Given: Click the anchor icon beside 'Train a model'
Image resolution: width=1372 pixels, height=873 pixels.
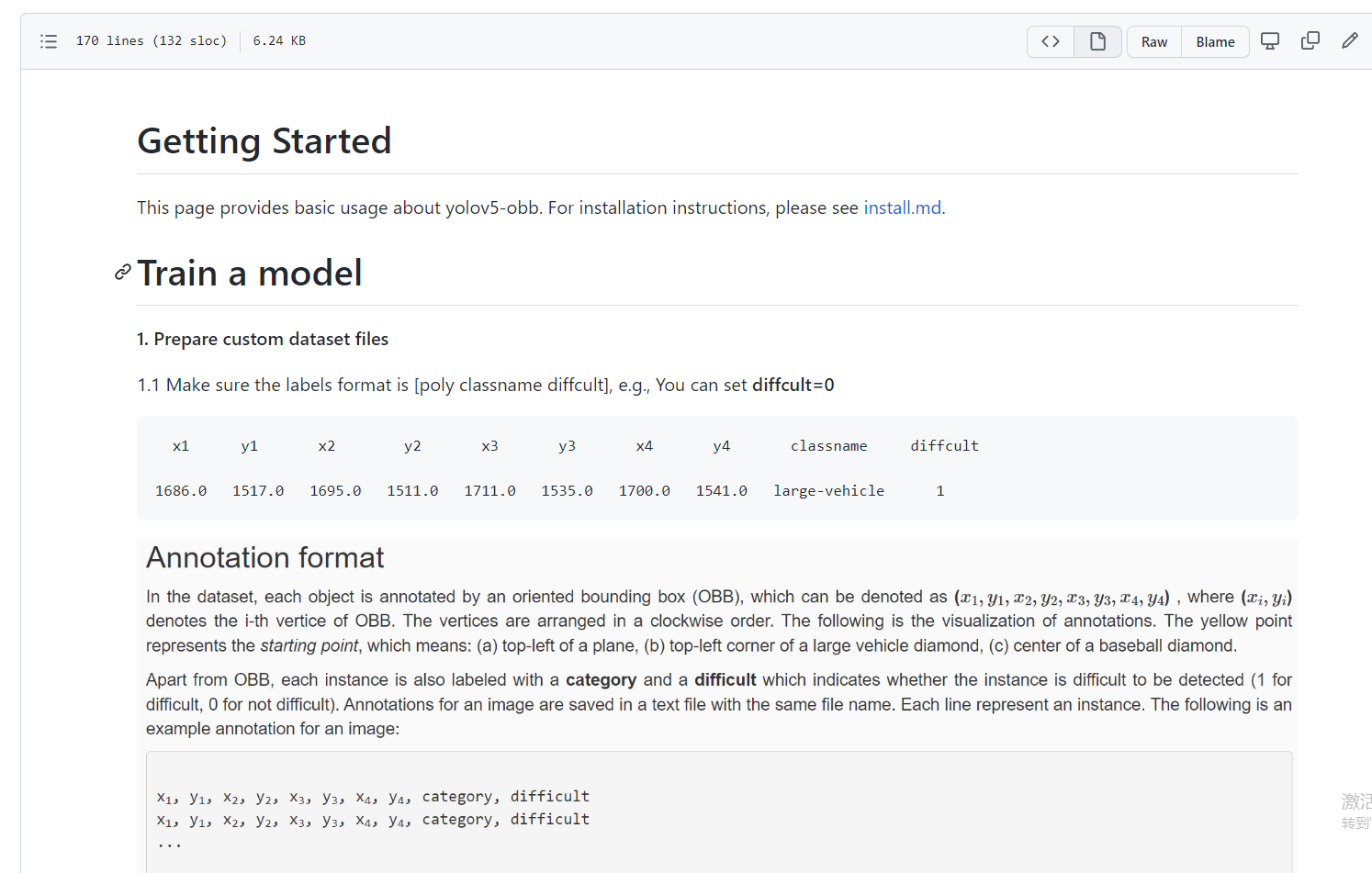Looking at the screenshot, I should coord(121,273).
